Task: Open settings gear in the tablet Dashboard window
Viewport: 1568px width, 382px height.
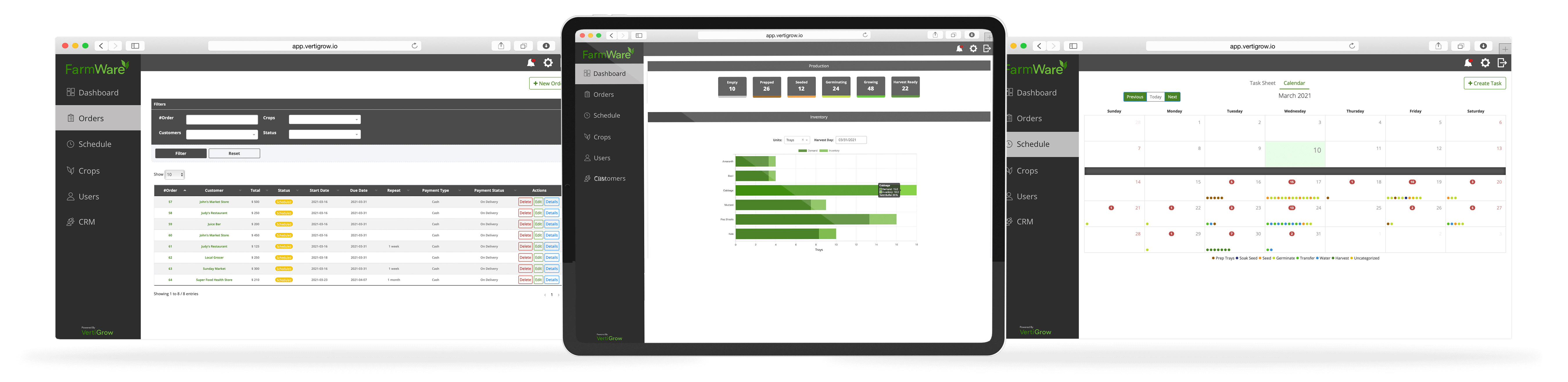Action: tap(973, 49)
